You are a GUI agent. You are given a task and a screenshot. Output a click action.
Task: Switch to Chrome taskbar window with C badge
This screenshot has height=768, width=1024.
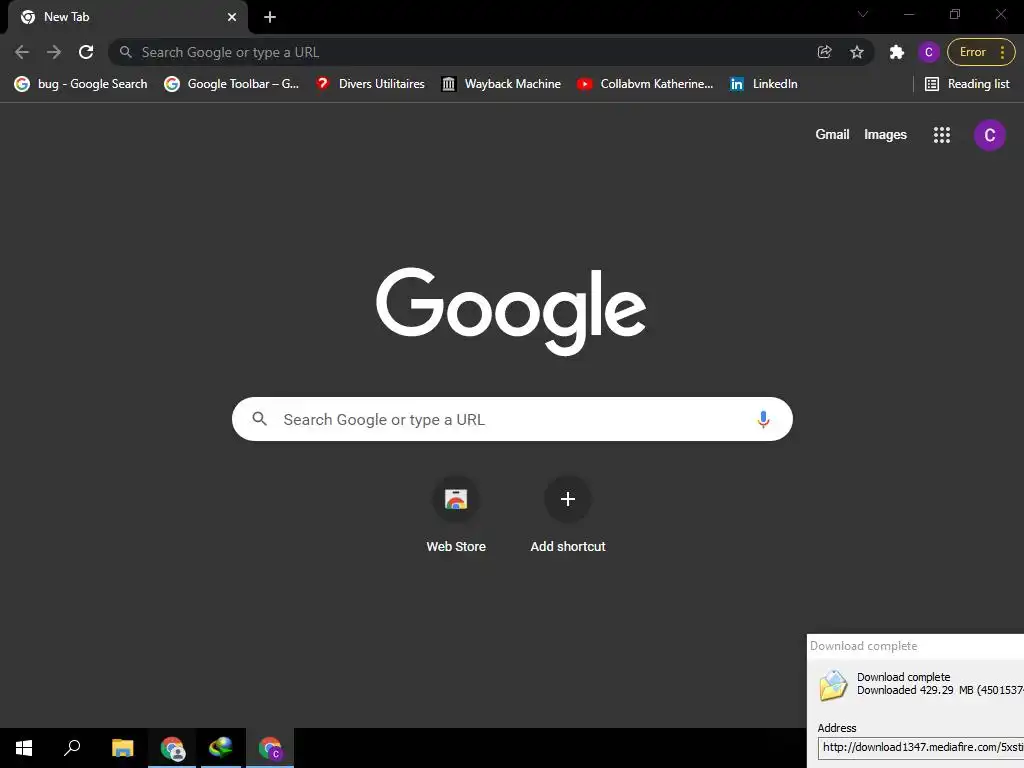pos(270,748)
